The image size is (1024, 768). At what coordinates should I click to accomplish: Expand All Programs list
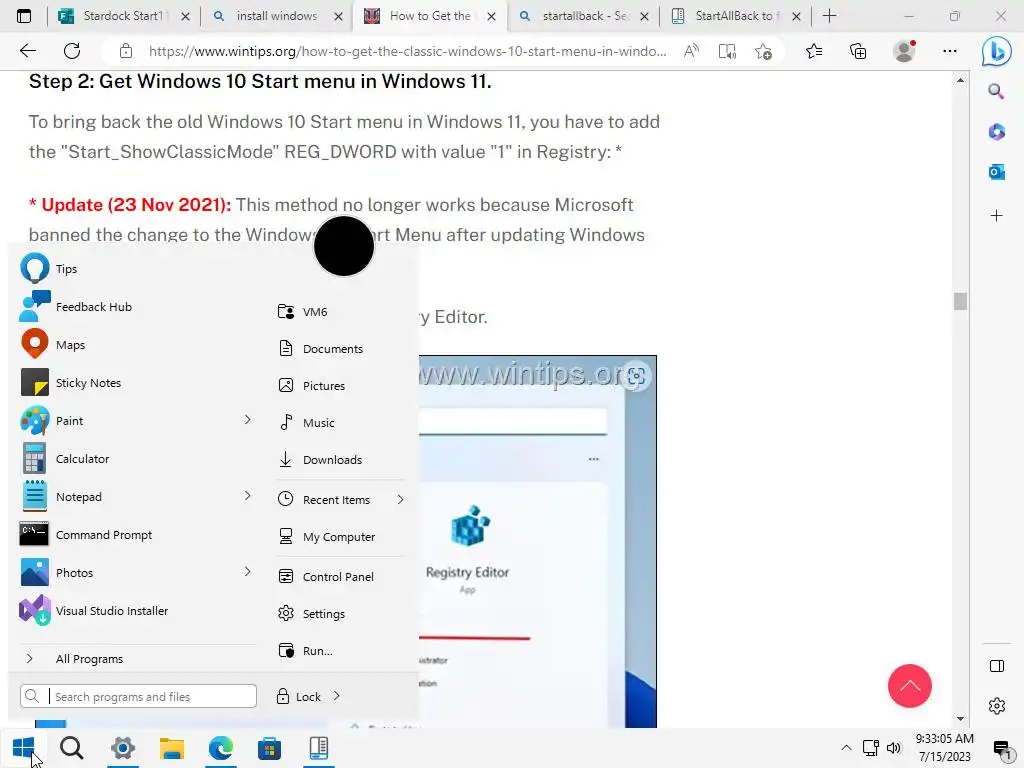point(135,659)
